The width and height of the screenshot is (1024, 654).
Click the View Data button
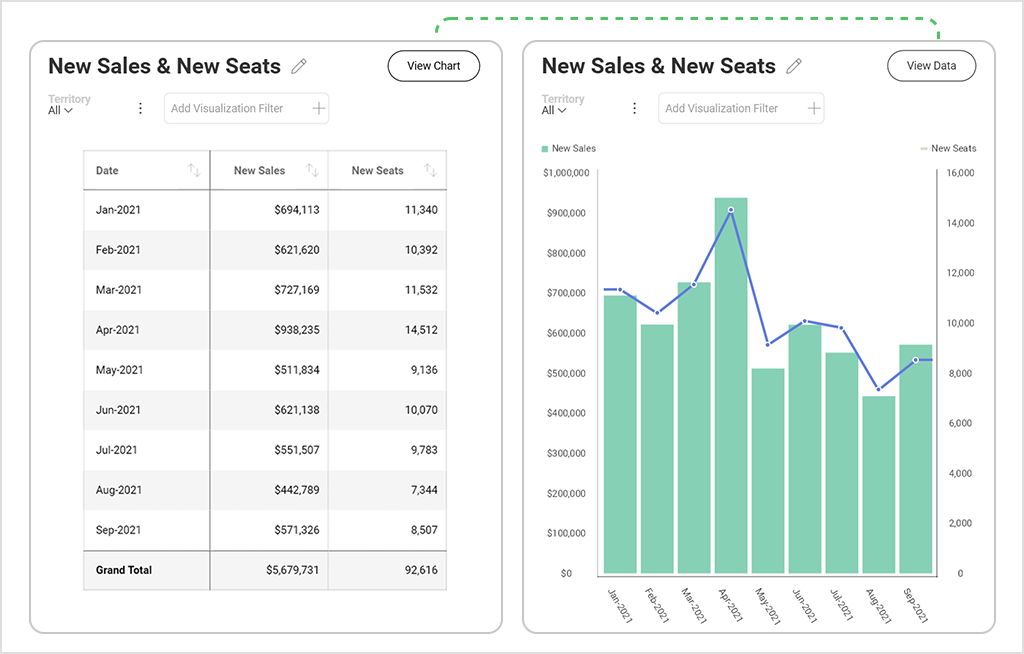(x=931, y=65)
